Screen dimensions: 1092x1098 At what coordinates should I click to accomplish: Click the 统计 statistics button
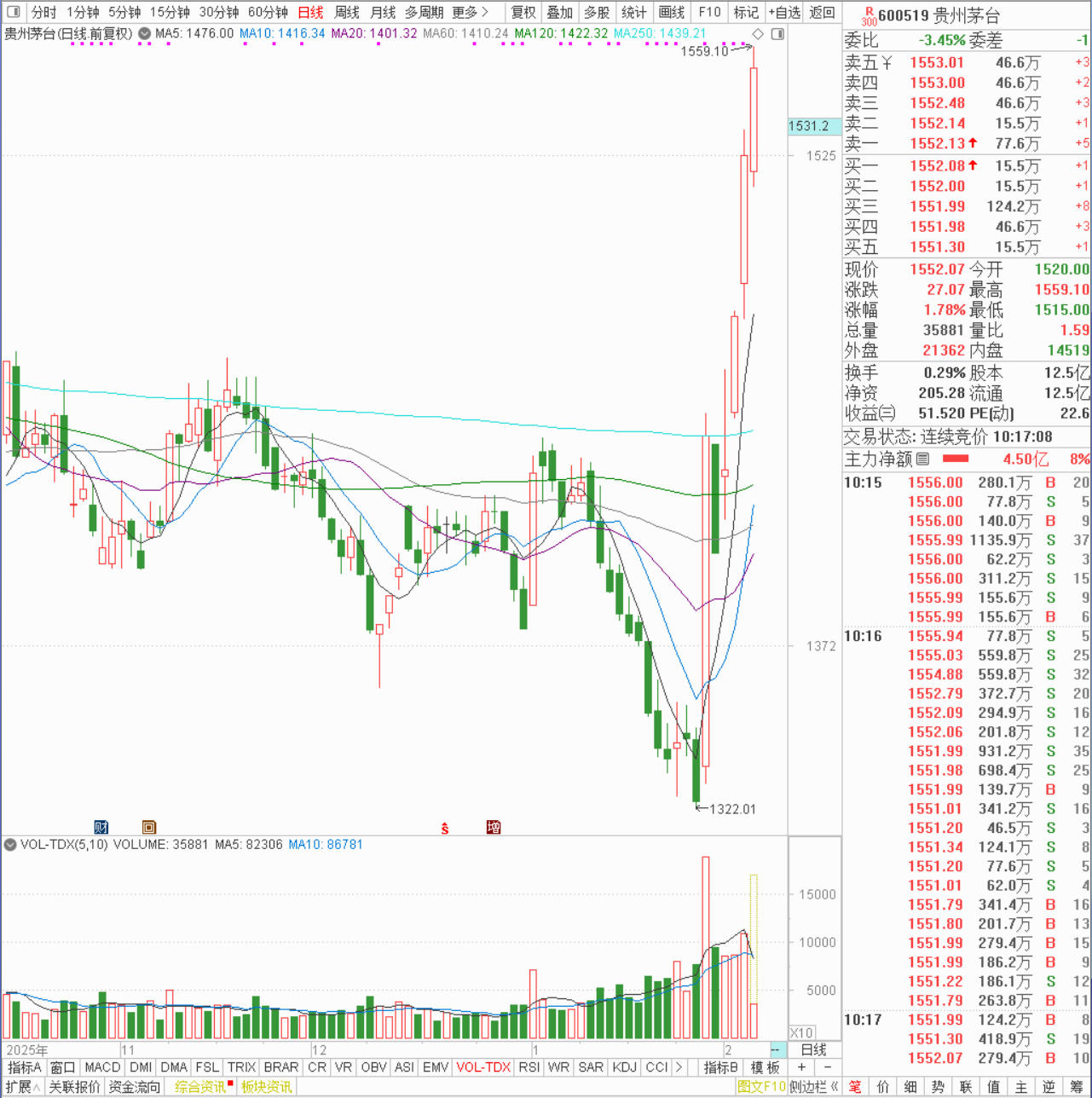633,12
